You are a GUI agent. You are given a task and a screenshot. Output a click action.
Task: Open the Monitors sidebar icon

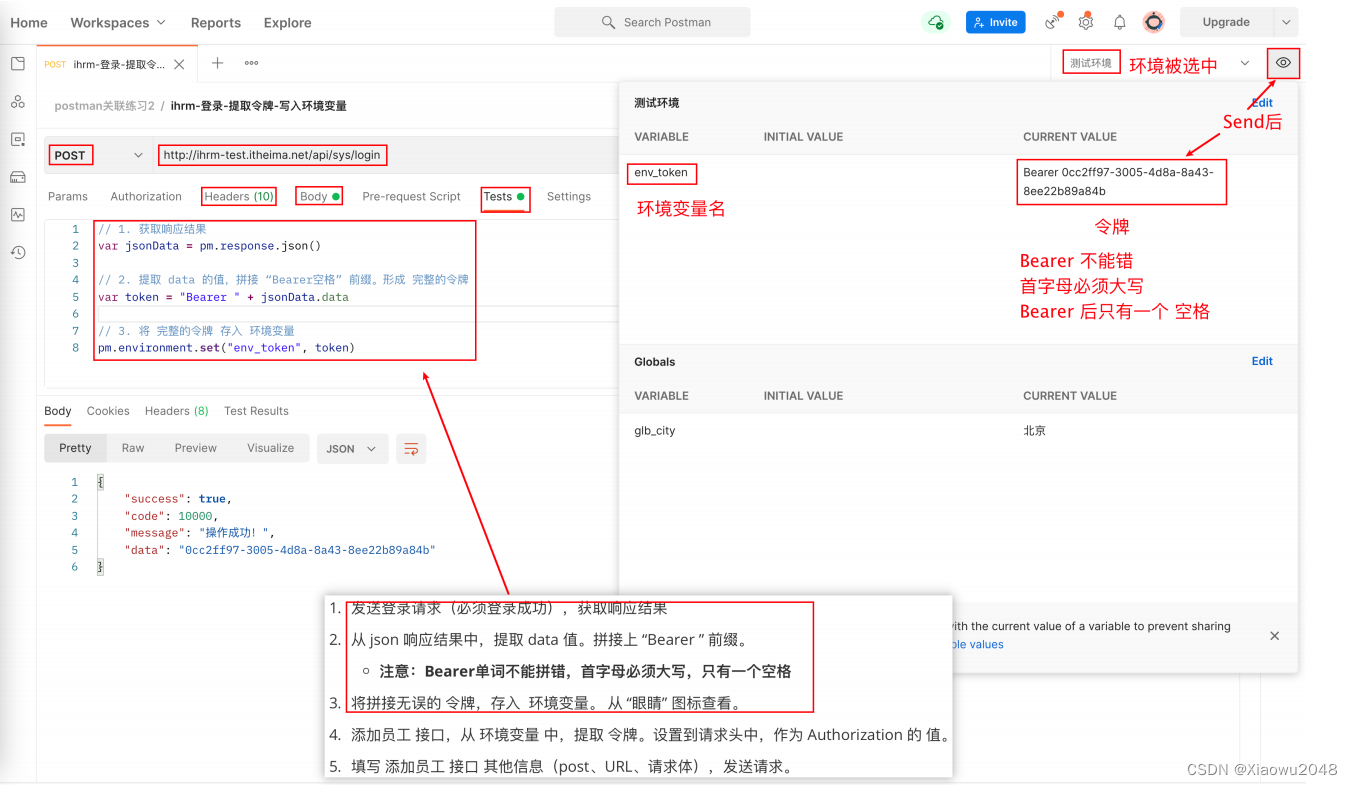click(17, 214)
